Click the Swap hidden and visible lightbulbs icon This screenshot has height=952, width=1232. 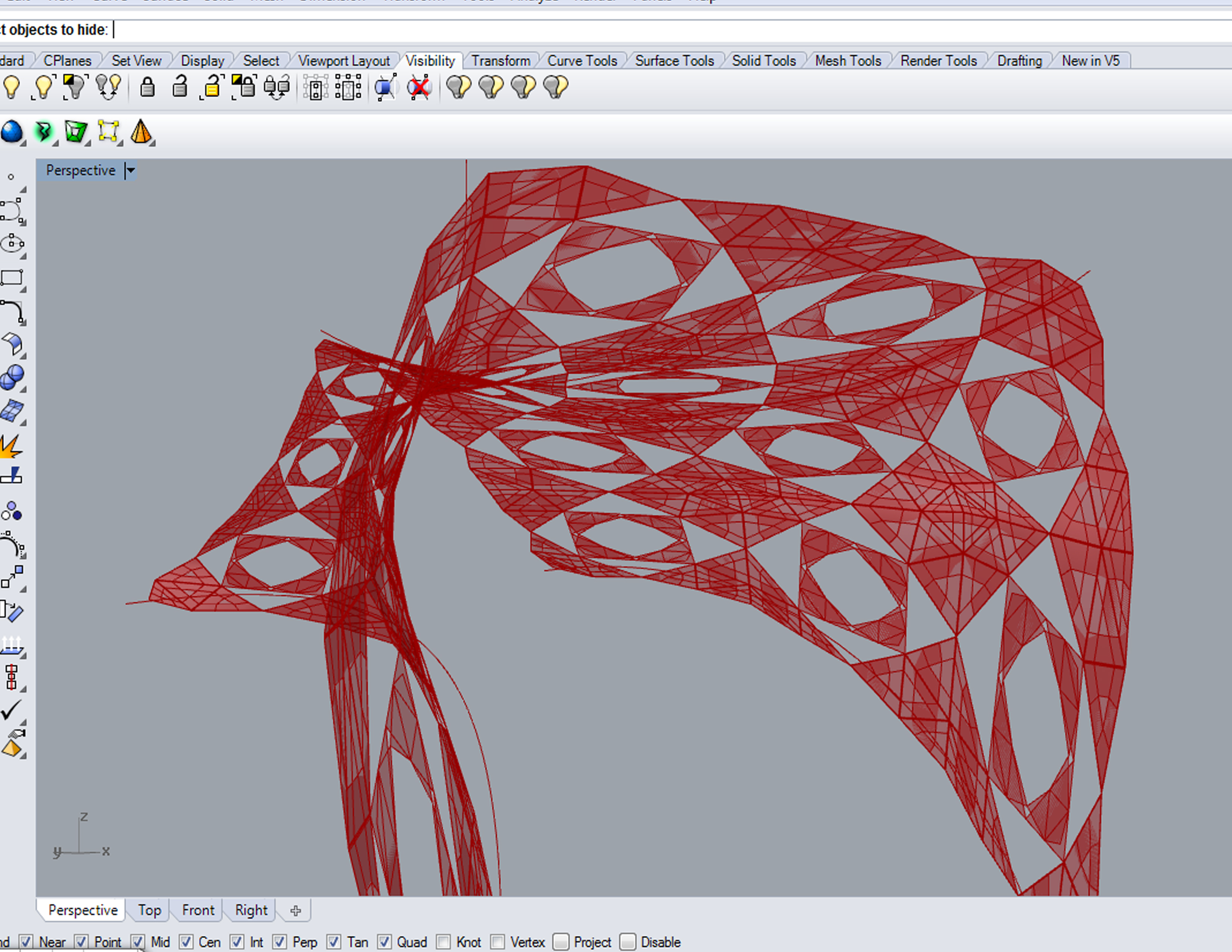tap(108, 87)
